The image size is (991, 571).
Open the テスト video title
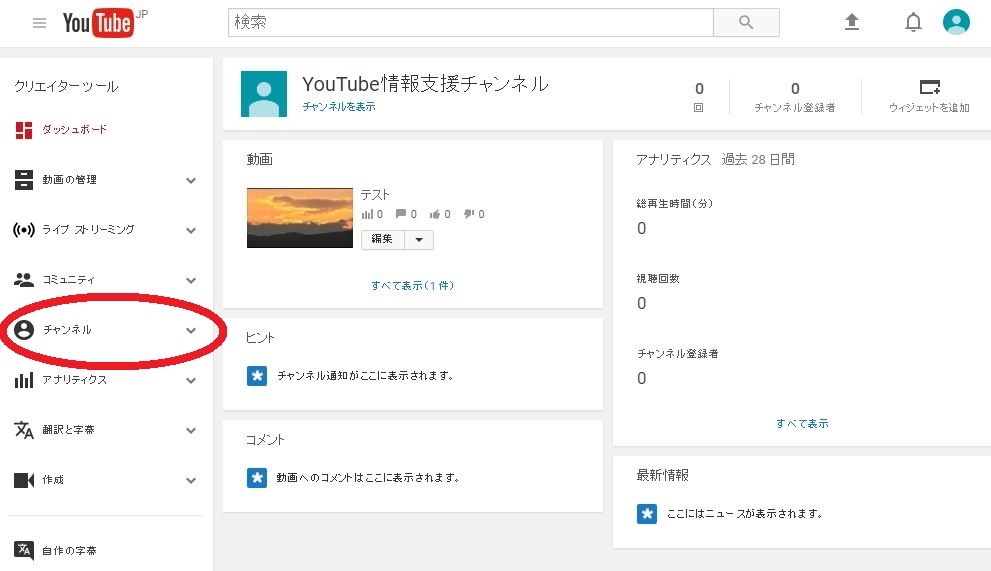pos(375,195)
